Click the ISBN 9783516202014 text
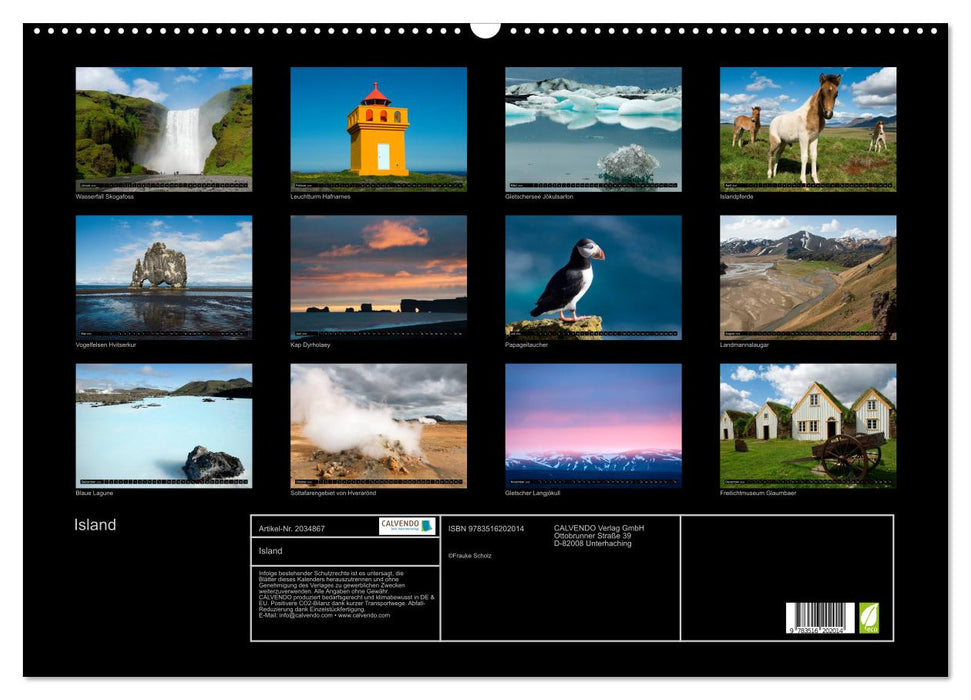The height and width of the screenshot is (700, 971). click(486, 528)
